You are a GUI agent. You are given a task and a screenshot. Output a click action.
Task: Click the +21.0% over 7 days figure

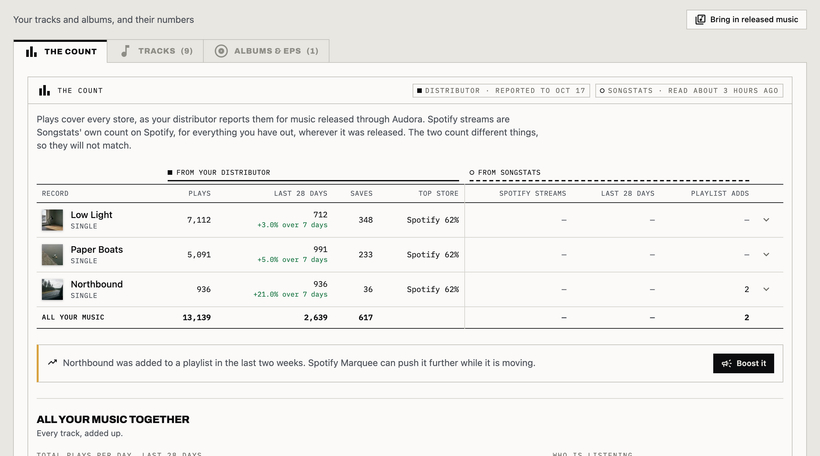pos(290,294)
